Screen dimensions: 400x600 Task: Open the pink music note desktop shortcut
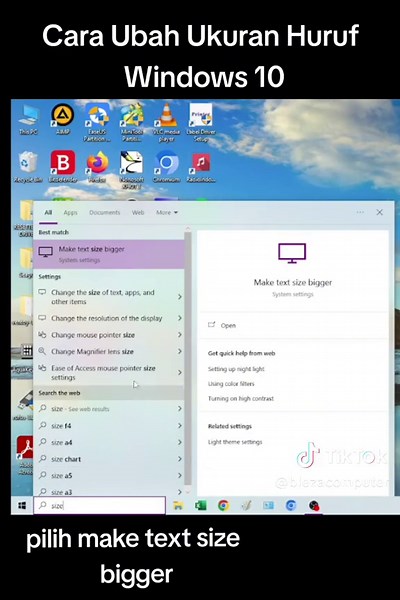click(201, 167)
